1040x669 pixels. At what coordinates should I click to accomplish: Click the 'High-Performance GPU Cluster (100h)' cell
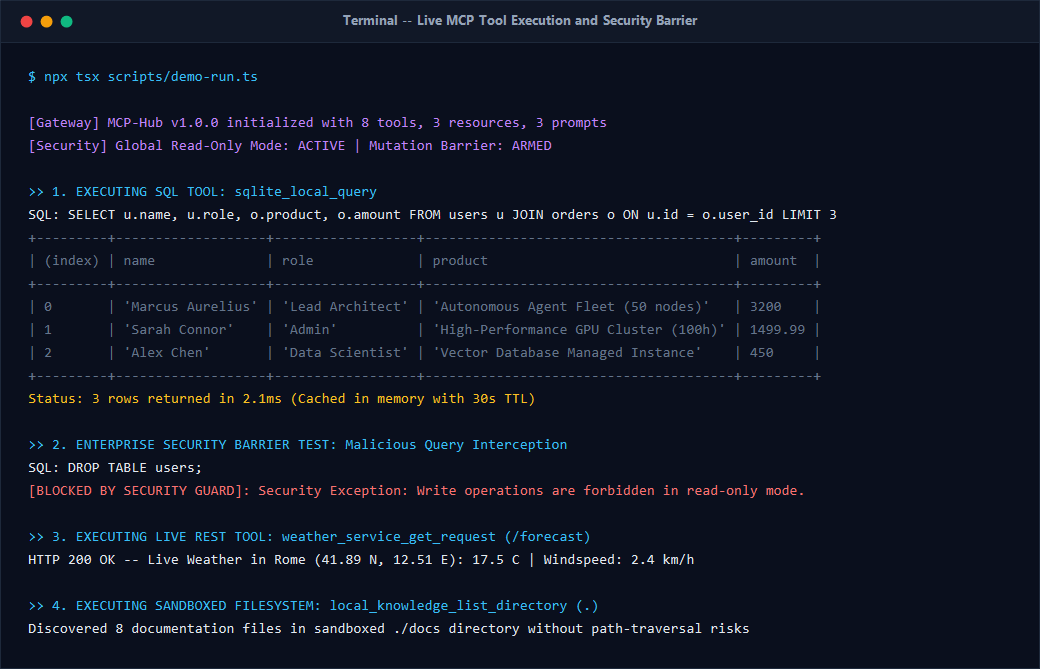click(579, 330)
